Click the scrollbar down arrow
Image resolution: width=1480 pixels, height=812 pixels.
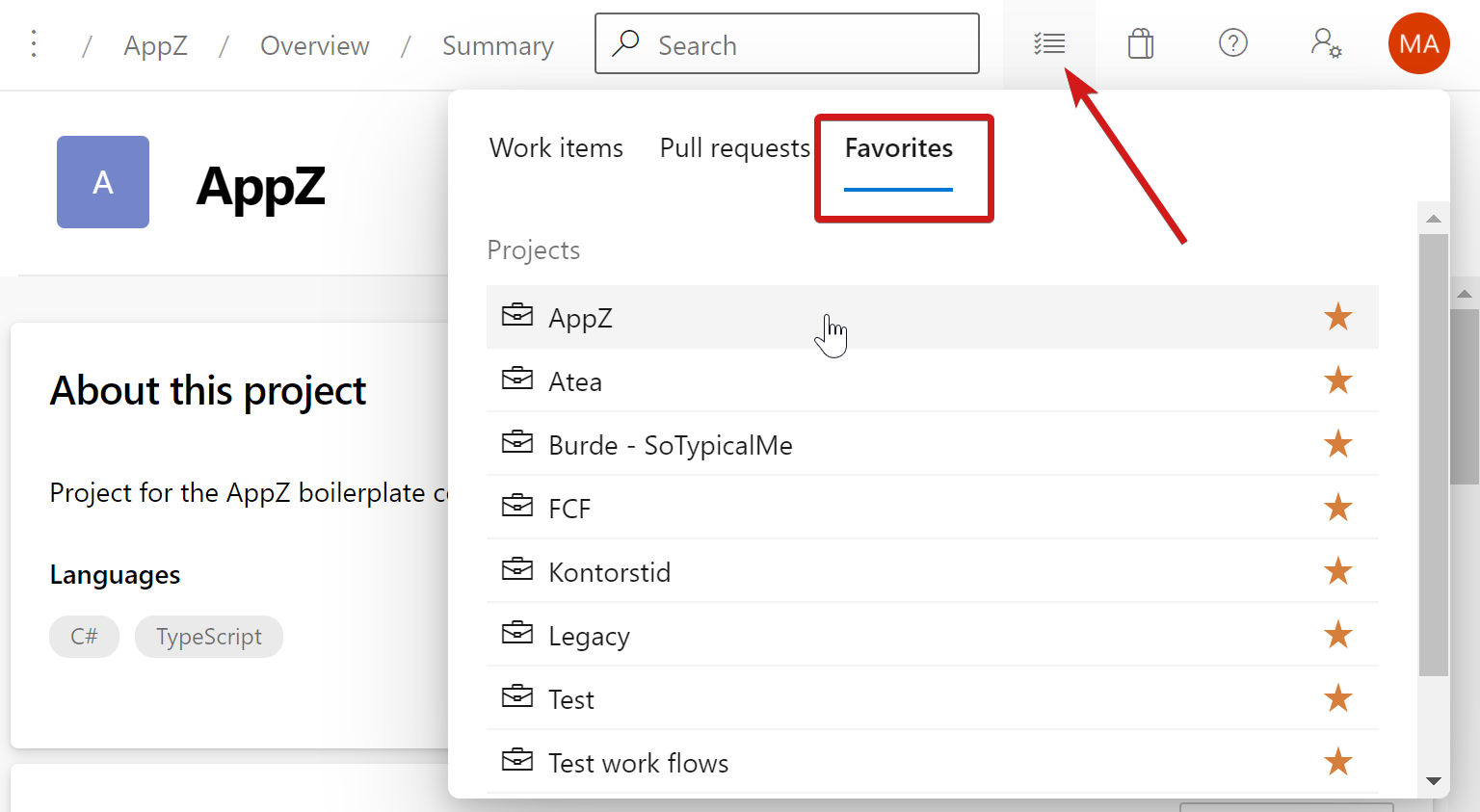[x=1434, y=778]
